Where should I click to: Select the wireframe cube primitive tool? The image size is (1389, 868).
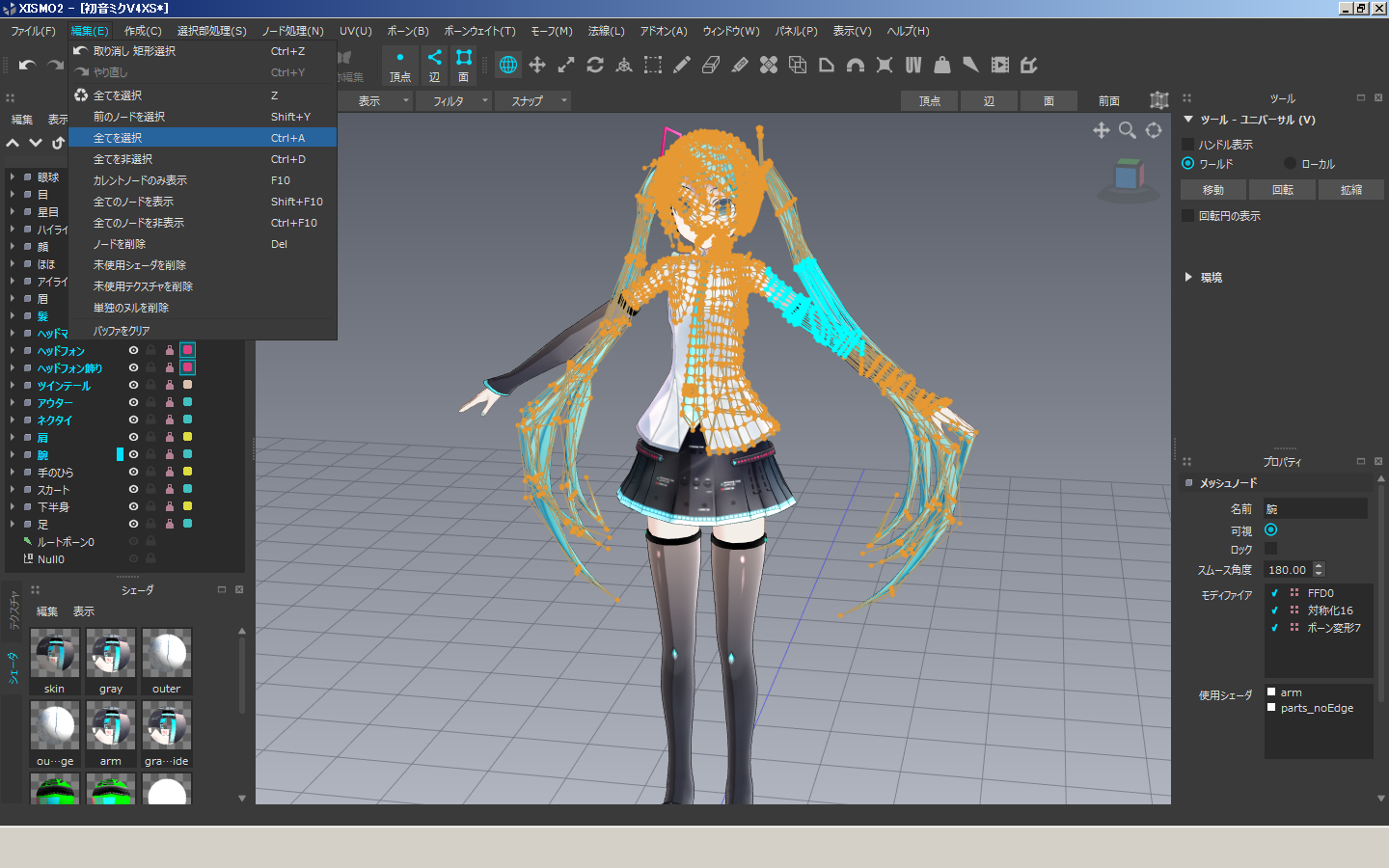click(x=798, y=65)
